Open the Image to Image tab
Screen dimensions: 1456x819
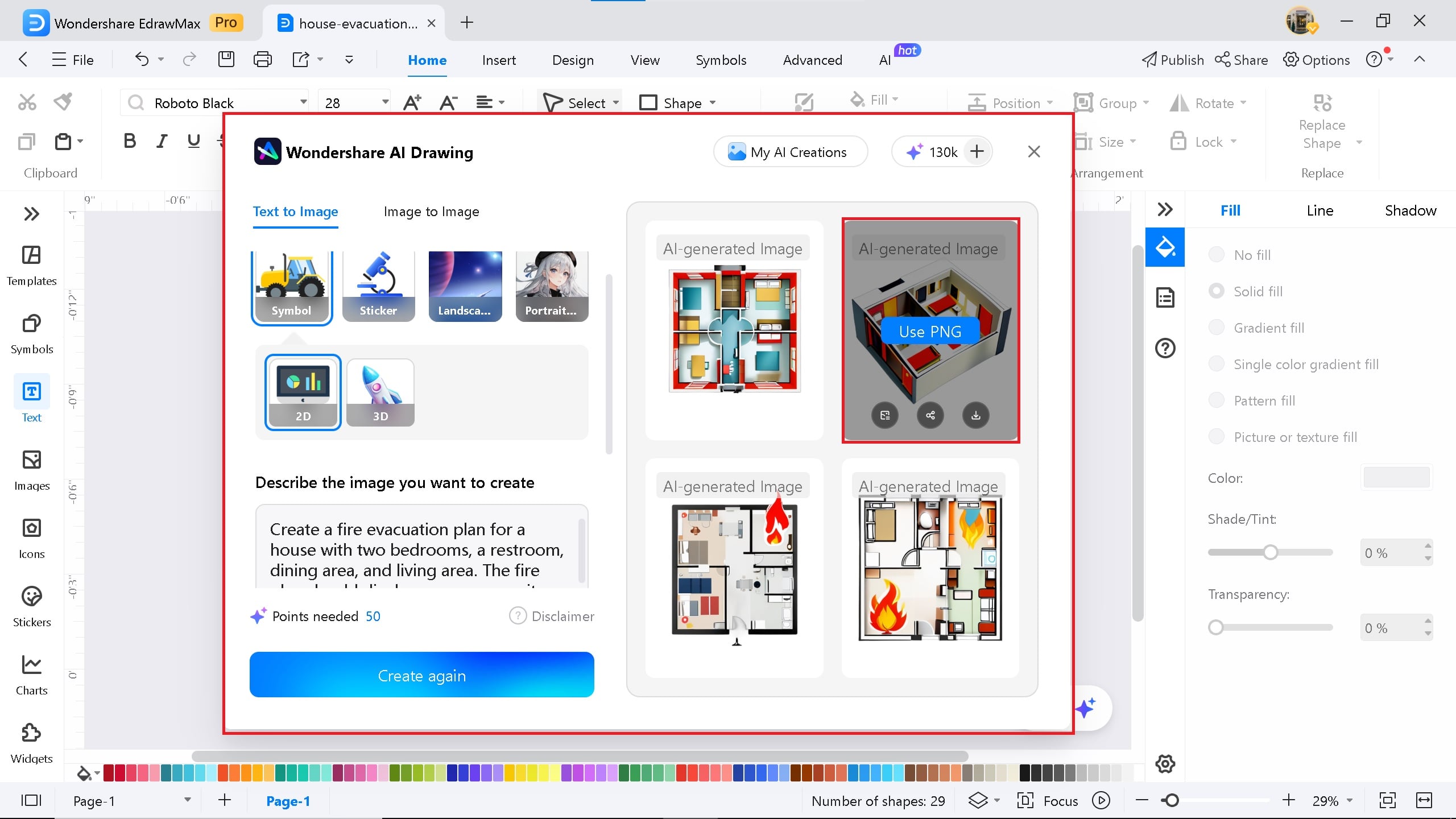pos(431,212)
